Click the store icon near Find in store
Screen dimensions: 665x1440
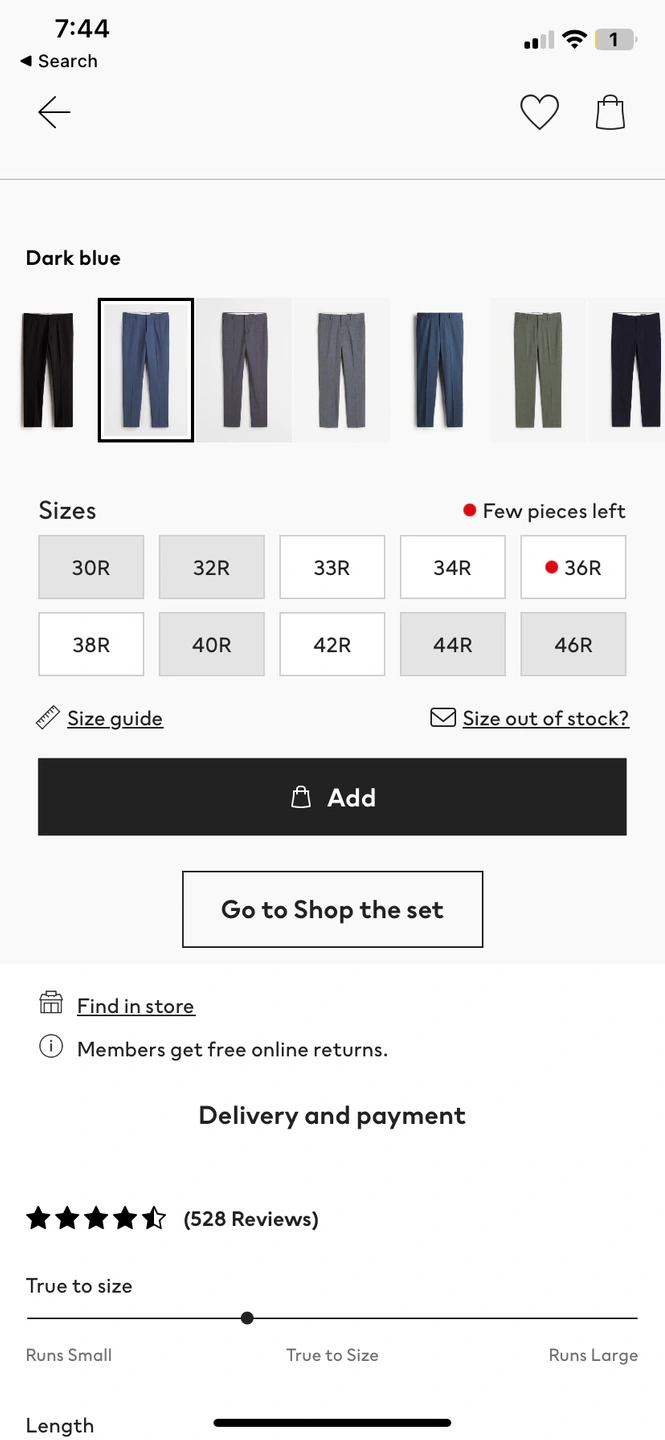pyautogui.click(x=51, y=1004)
